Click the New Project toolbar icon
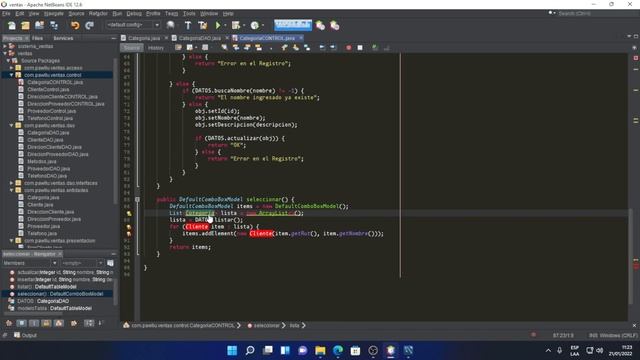The width and height of the screenshot is (640, 360). click(25, 25)
